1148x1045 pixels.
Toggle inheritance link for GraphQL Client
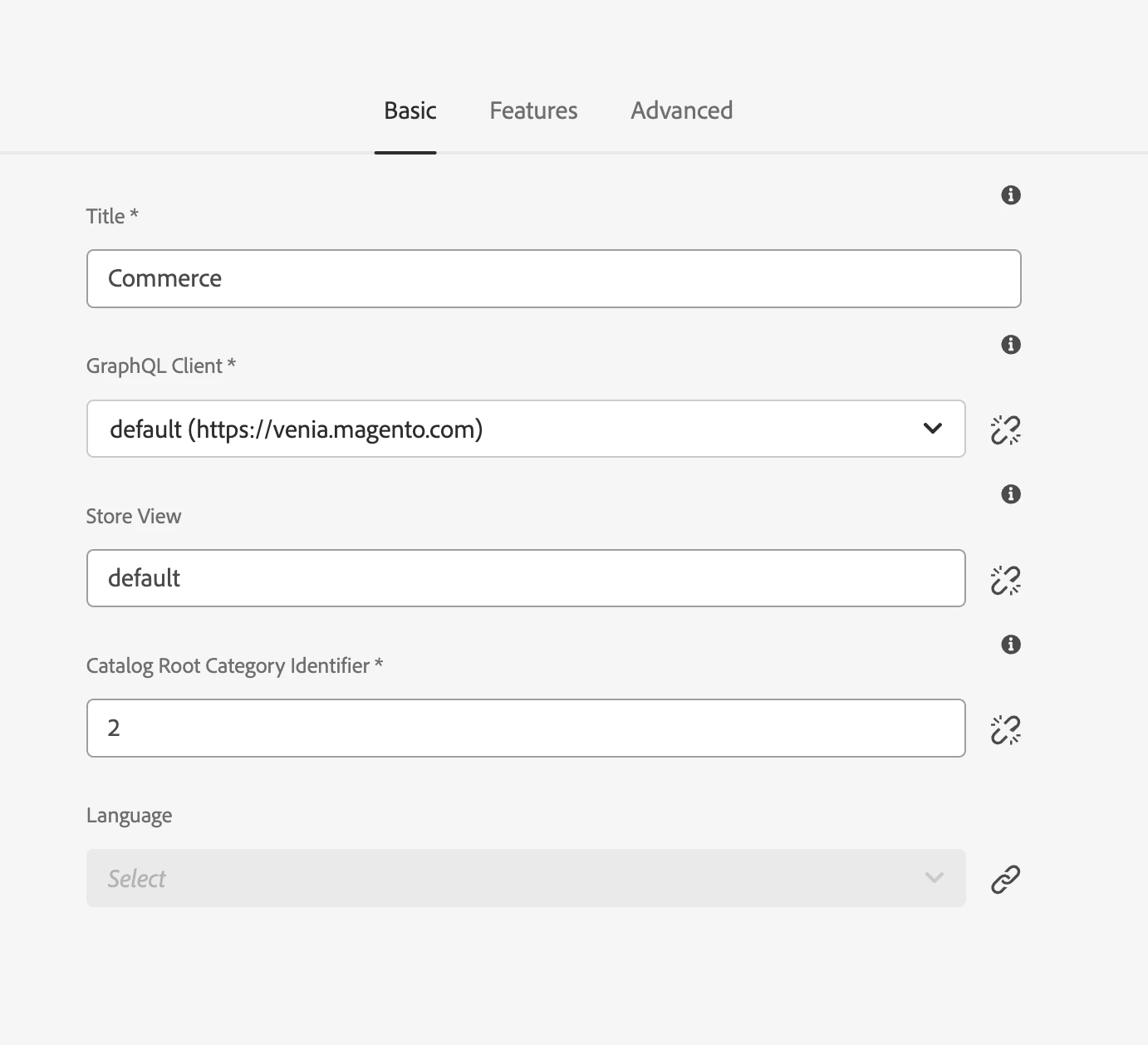(1005, 429)
